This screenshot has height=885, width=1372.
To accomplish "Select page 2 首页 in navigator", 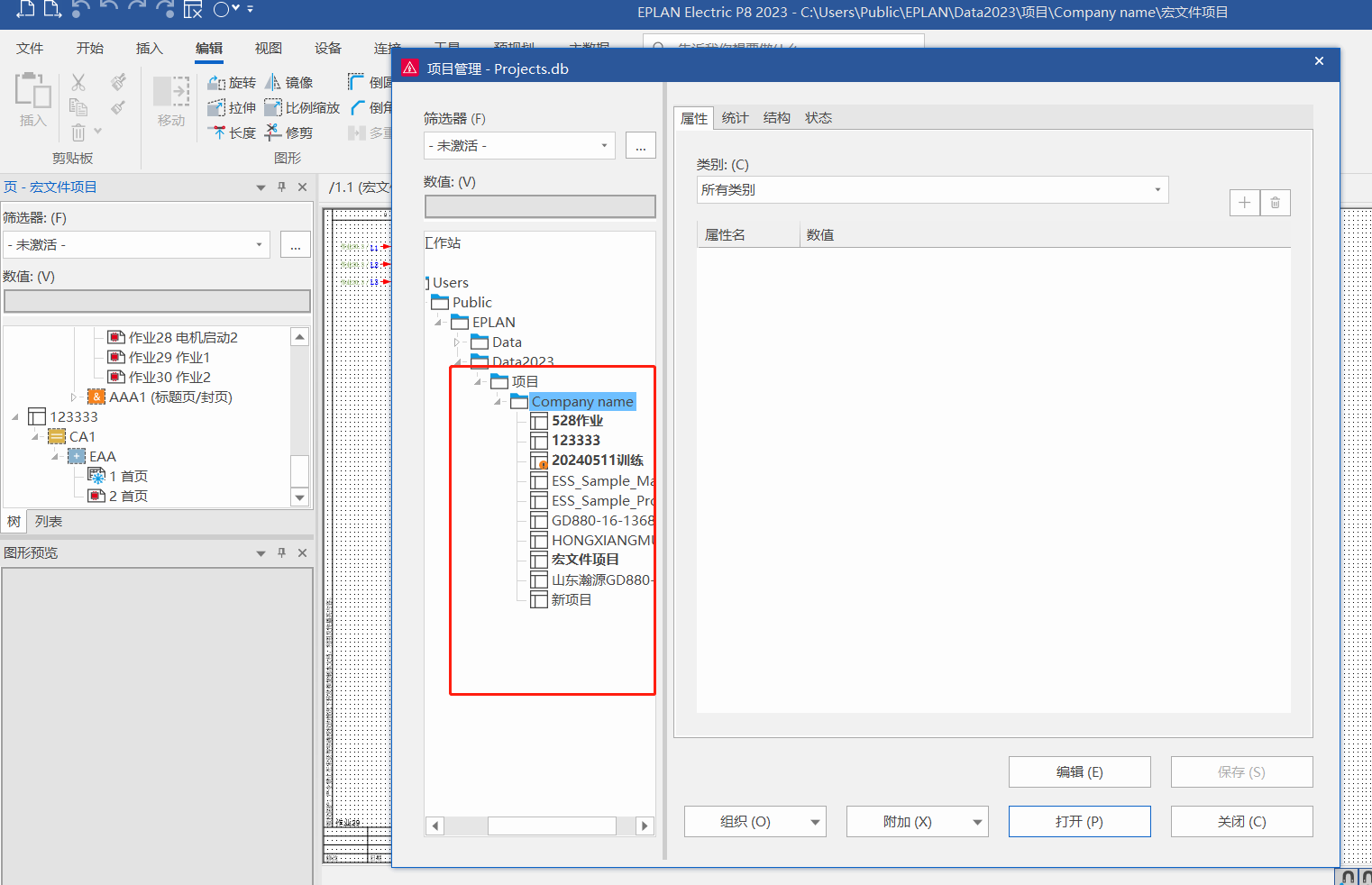I will 118,497.
